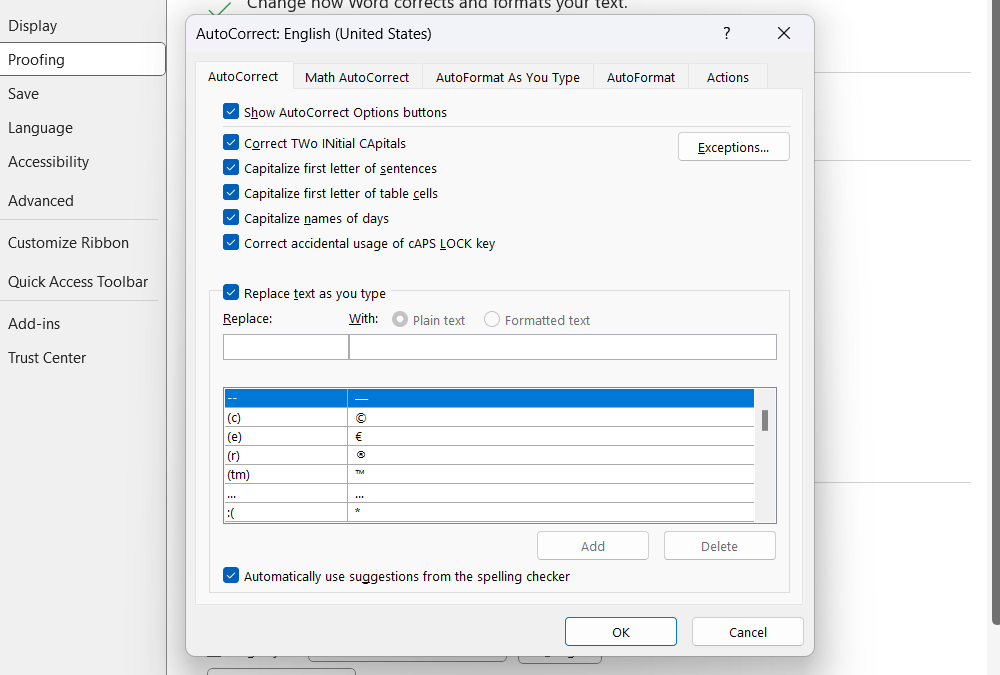1000x675 pixels.
Task: Toggle Correct accidental usage of cAPS LOCK key
Action: (x=231, y=242)
